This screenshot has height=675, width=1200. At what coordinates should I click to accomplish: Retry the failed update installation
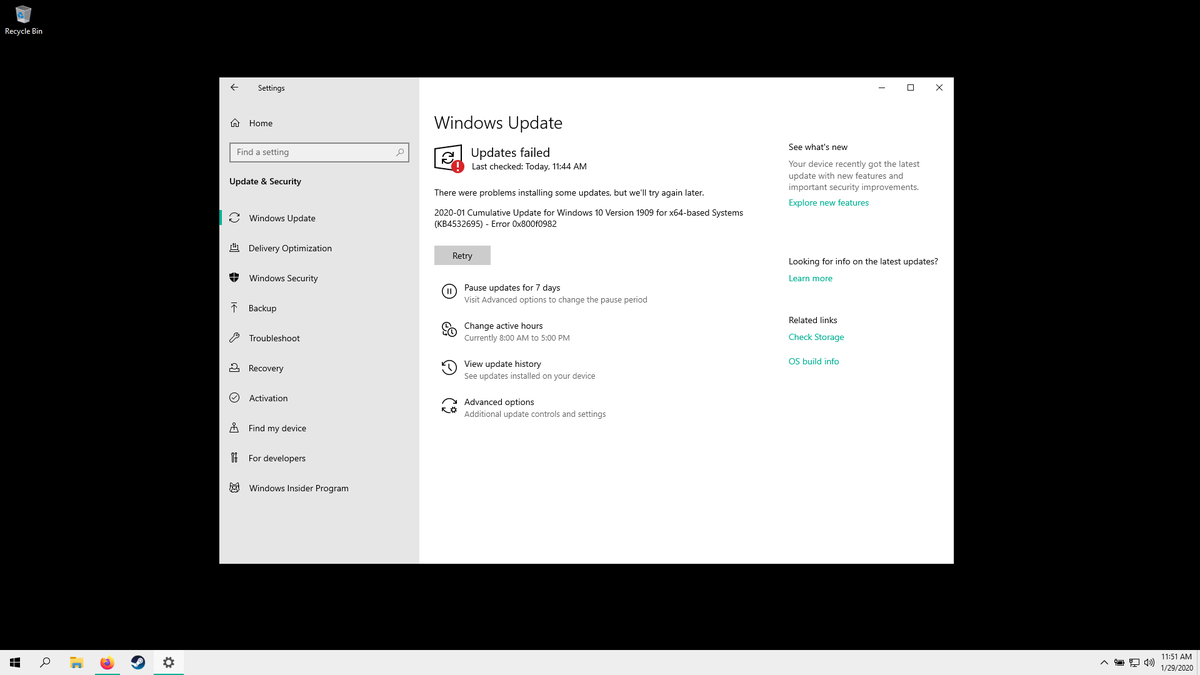[462, 256]
